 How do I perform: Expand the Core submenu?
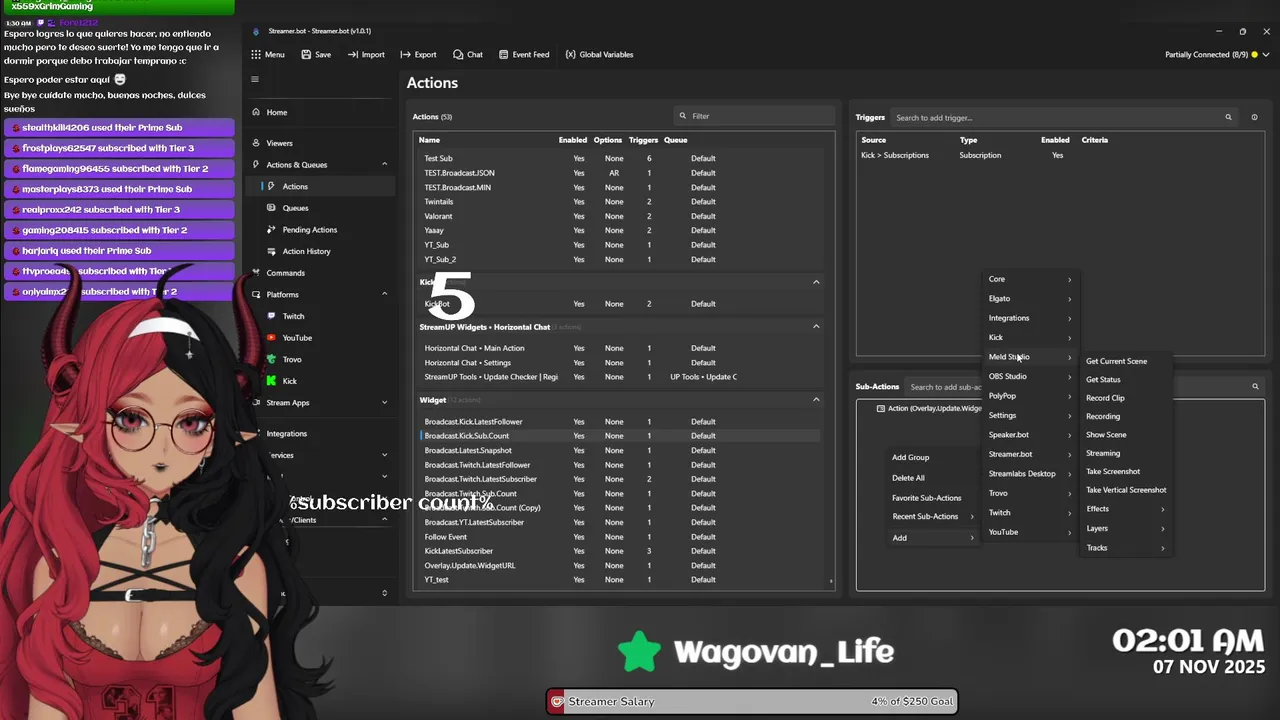click(1030, 279)
